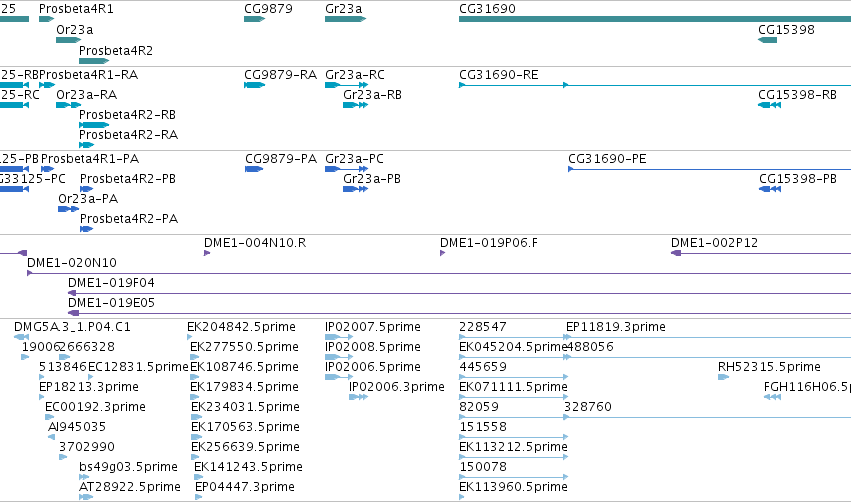
Task: Click the EK234031.5prime EST label
Action: pyautogui.click(x=245, y=407)
